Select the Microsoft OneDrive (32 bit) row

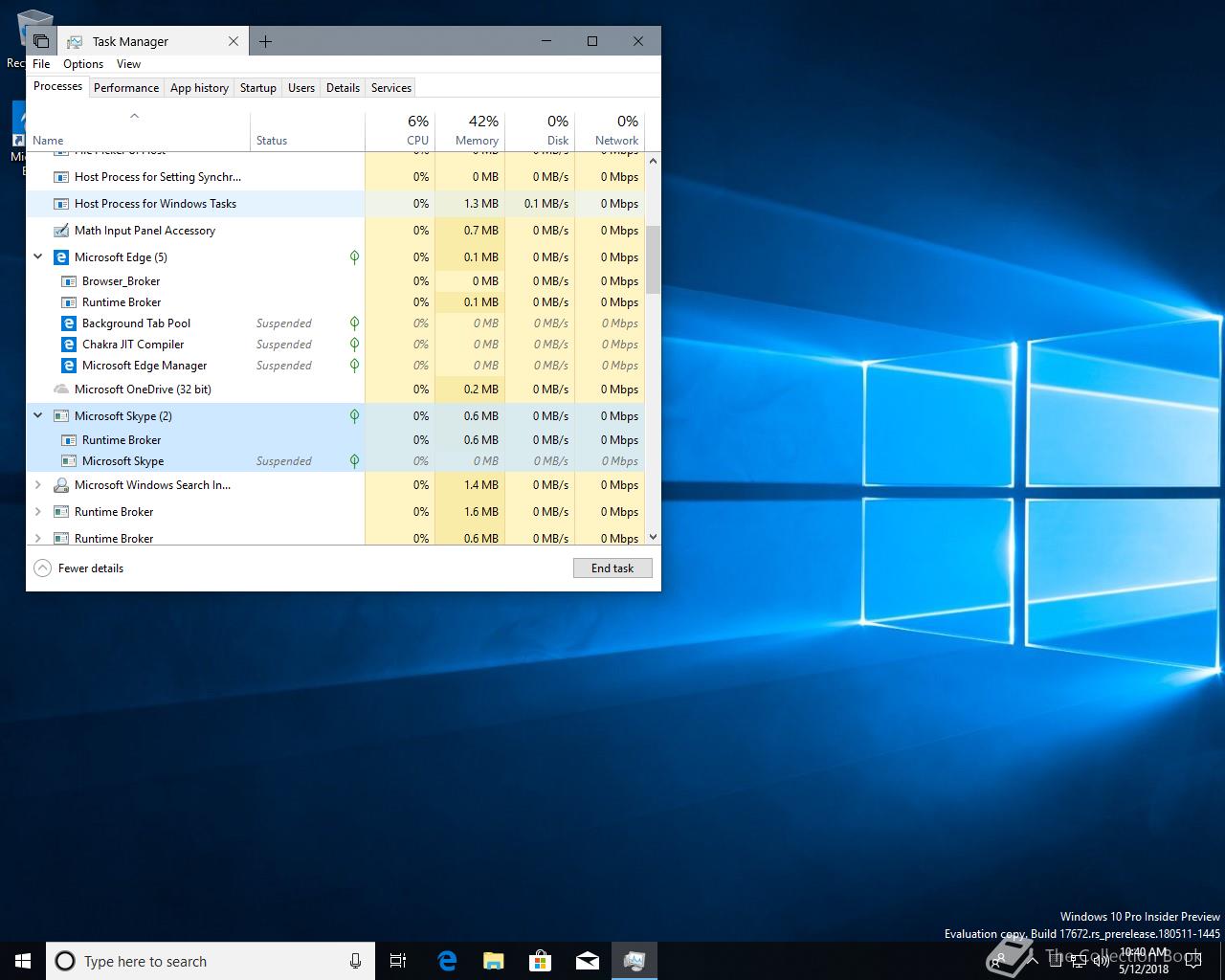coord(335,390)
